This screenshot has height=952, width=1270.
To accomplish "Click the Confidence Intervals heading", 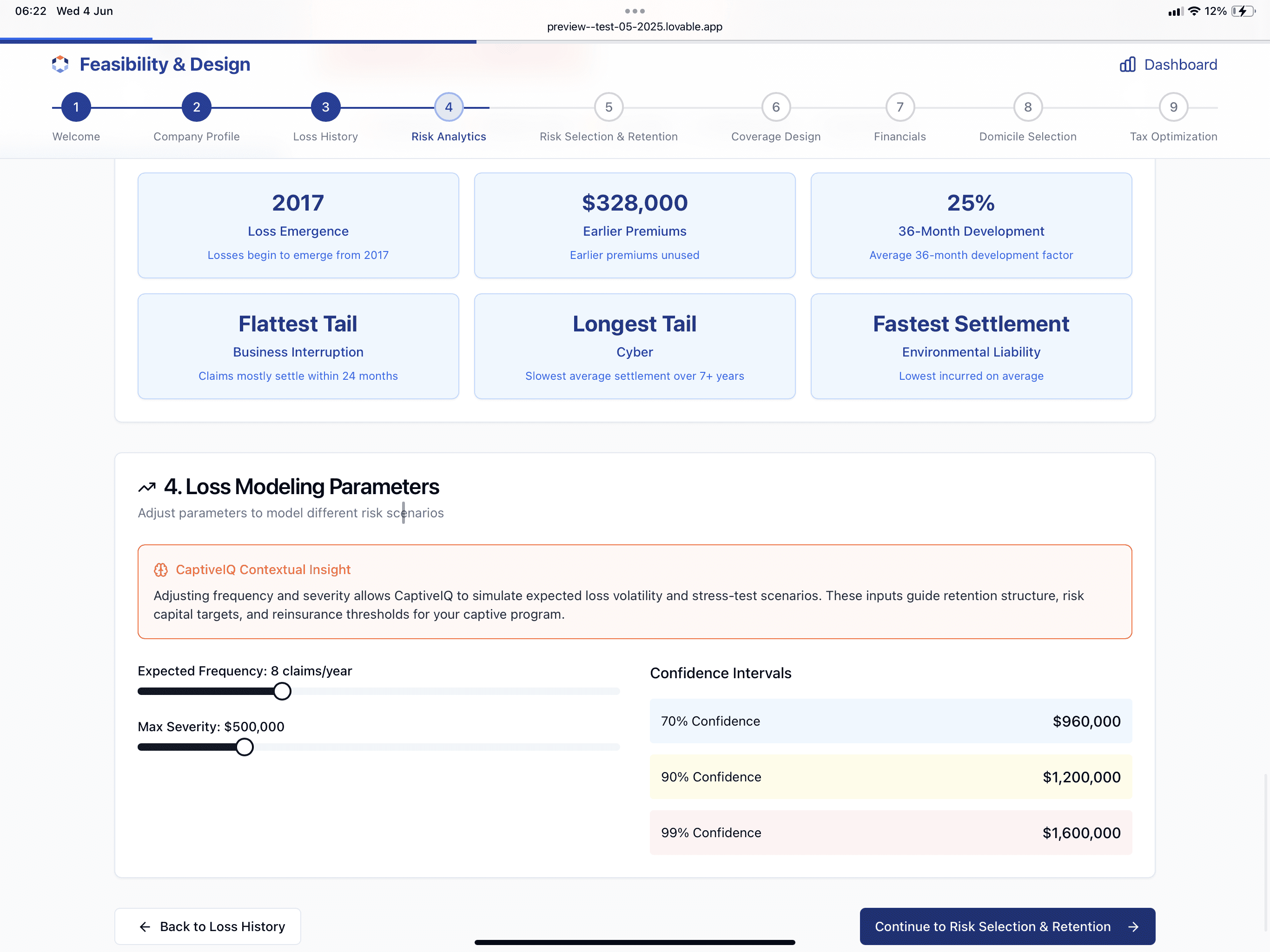I will click(721, 673).
